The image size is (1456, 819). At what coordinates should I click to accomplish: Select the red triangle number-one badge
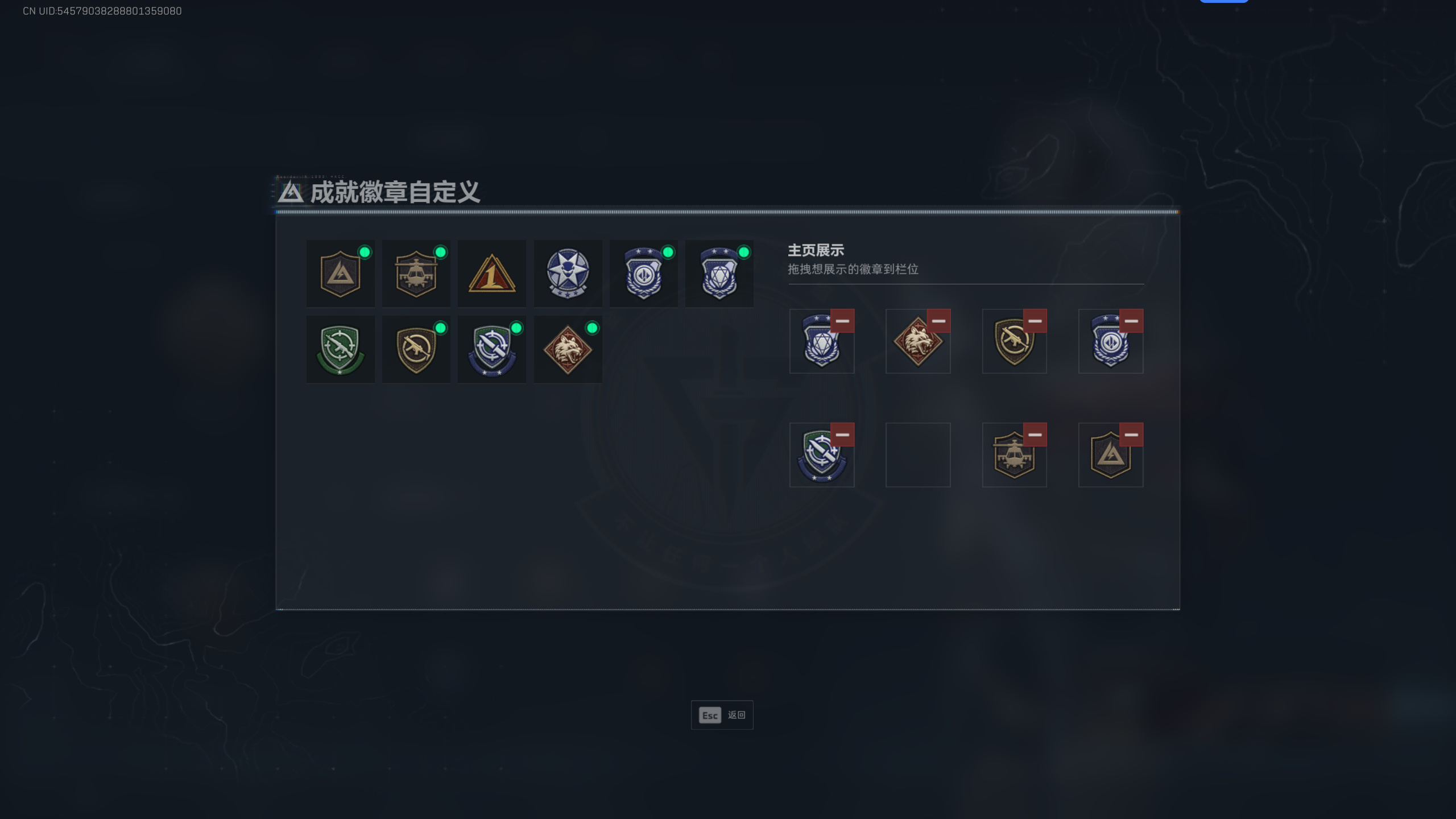pyautogui.click(x=492, y=274)
